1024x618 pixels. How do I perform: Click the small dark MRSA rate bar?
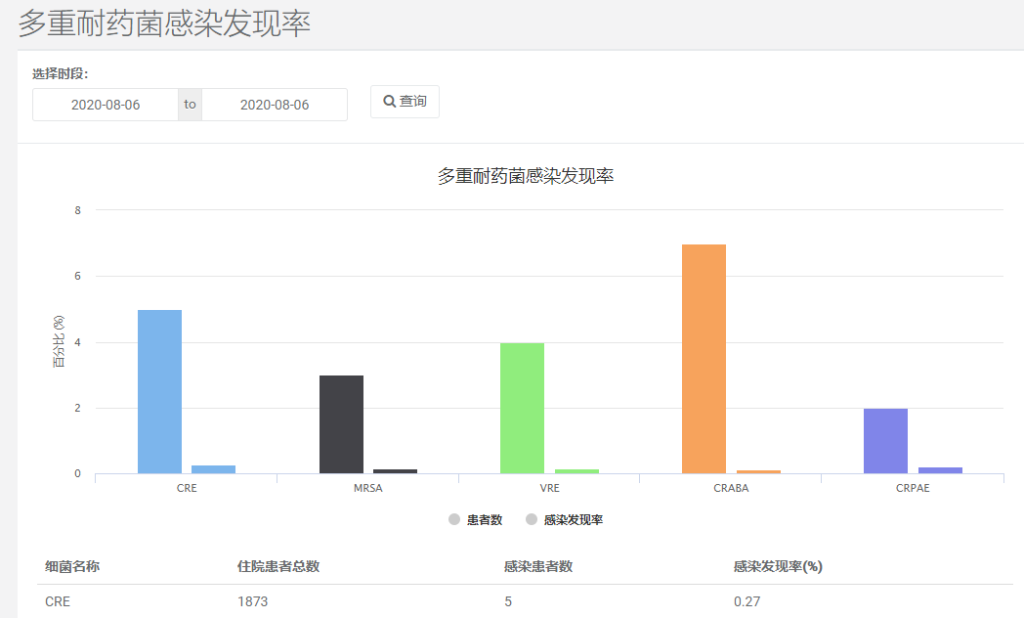click(x=395, y=471)
